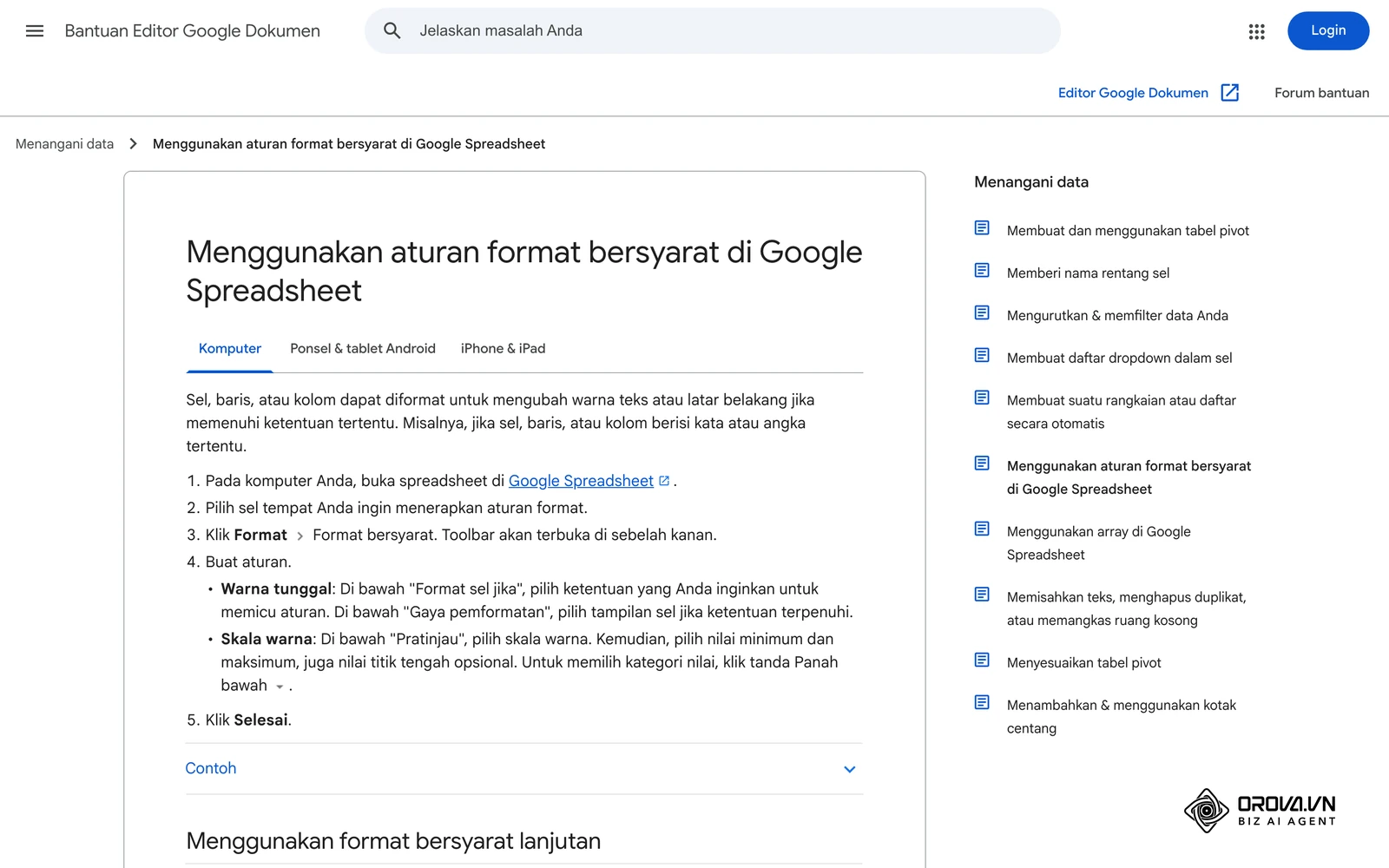1389x868 pixels.
Task: Open Forum bantuan
Action: [1321, 93]
